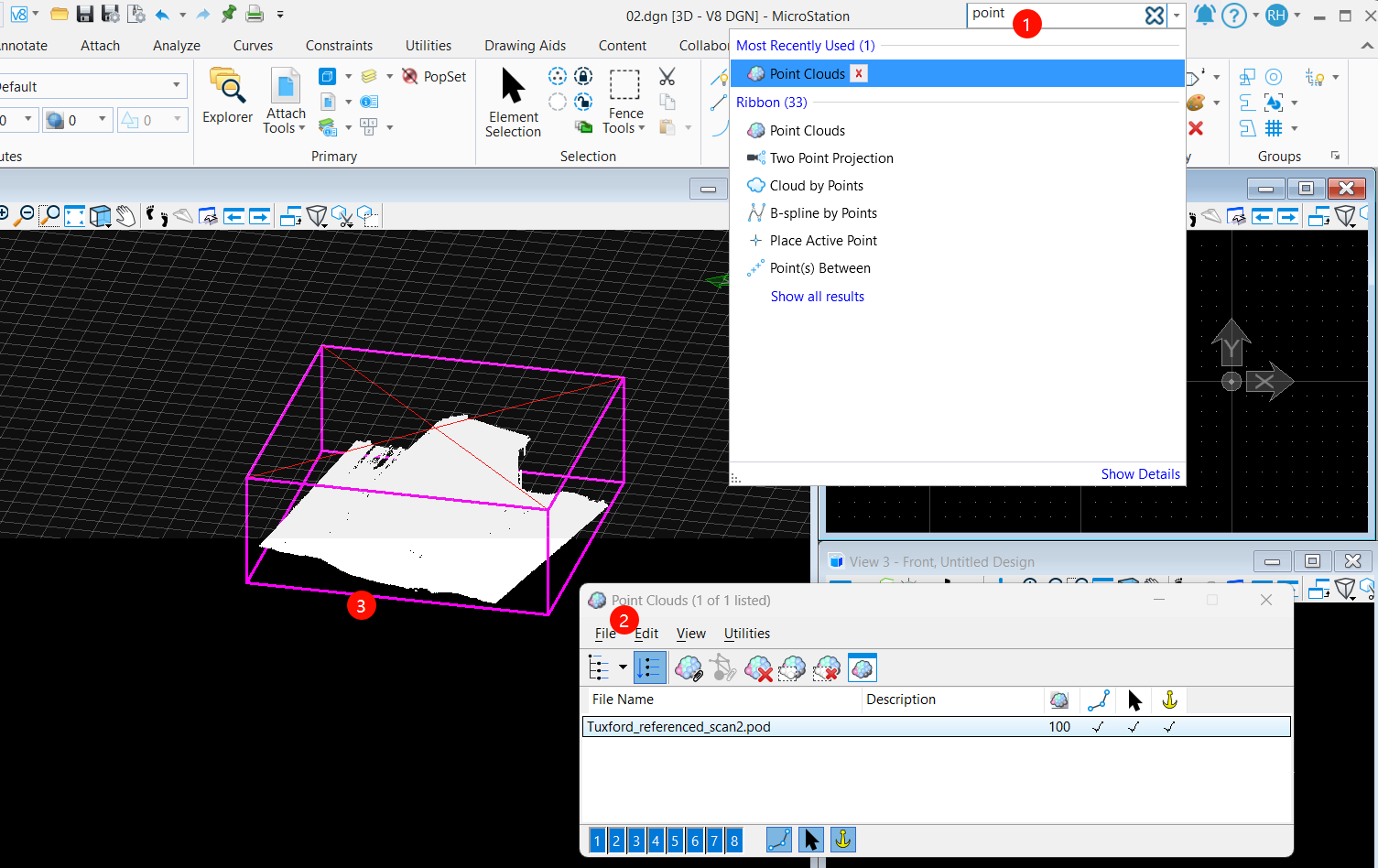Image resolution: width=1378 pixels, height=868 pixels.
Task: Switch to the Constraints ribbon tab
Action: pos(339,46)
